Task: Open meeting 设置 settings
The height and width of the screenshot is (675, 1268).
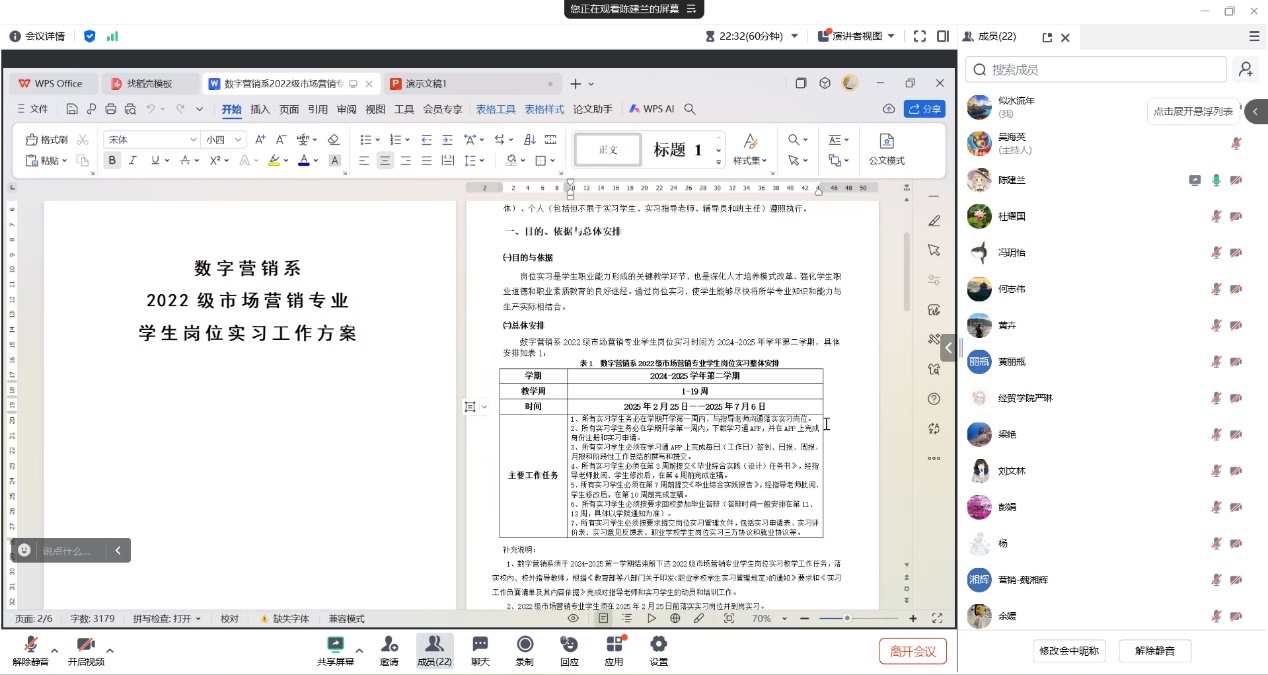Action: tap(659, 649)
